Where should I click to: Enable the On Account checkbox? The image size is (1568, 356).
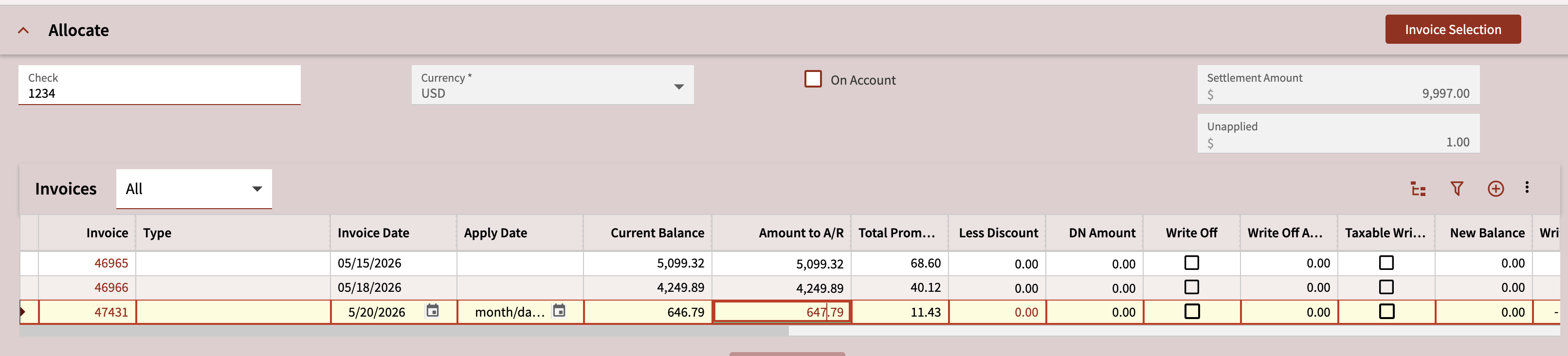pyautogui.click(x=813, y=79)
